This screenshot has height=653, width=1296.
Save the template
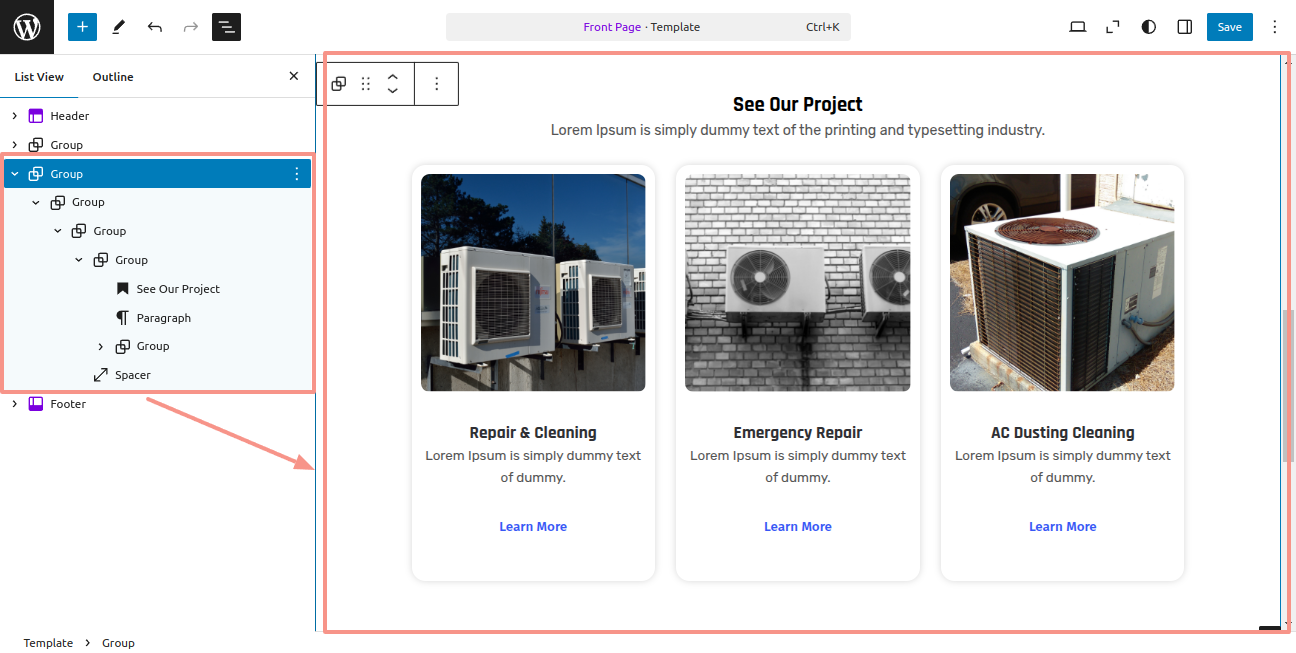1230,27
